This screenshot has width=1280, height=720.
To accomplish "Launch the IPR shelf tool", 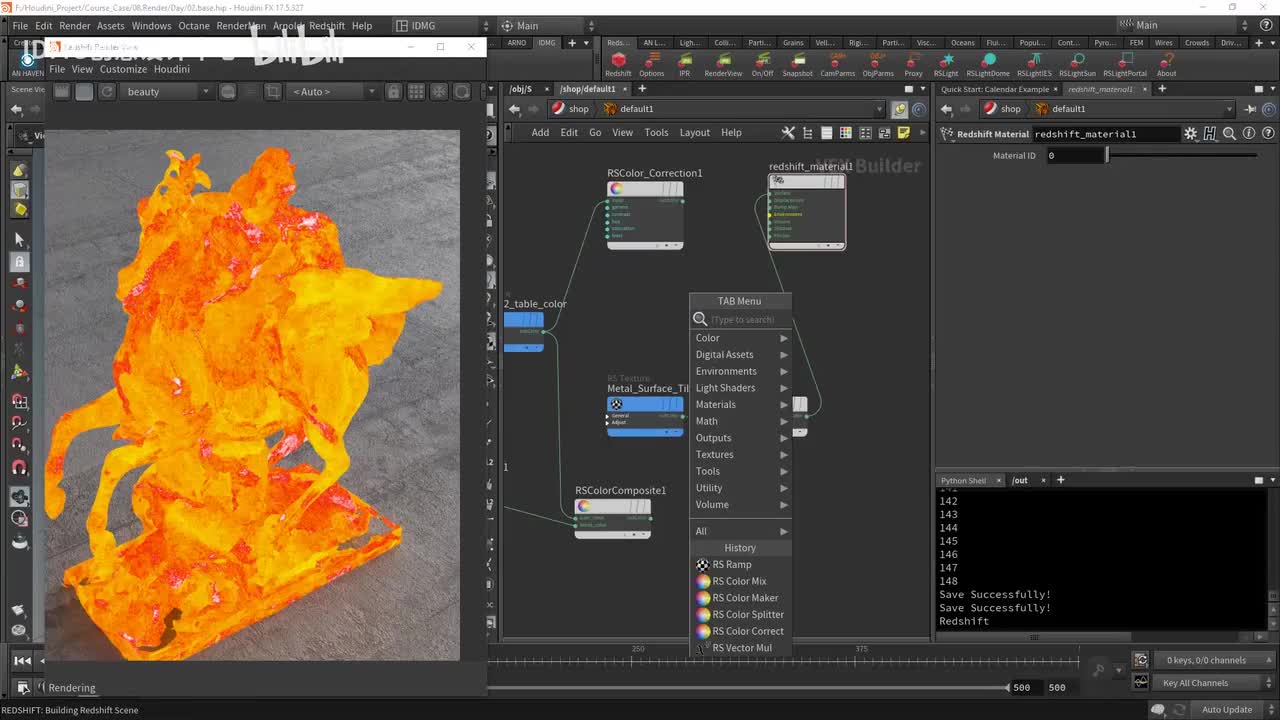I will tap(684, 62).
